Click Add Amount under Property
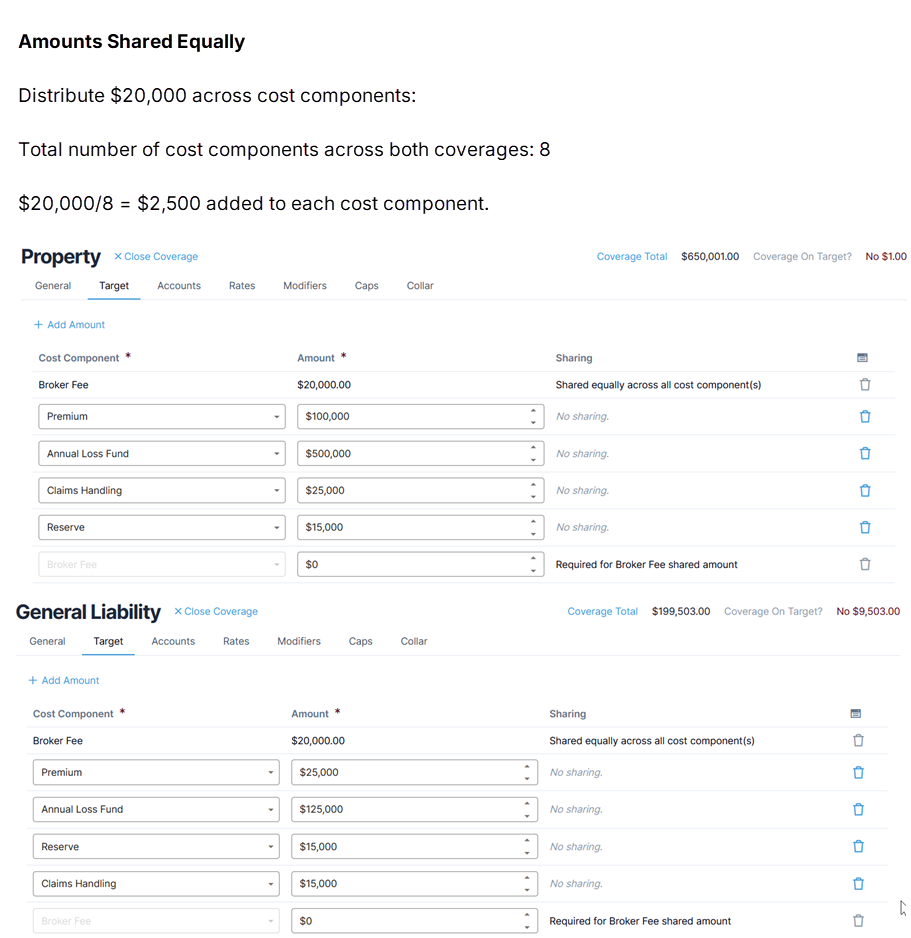911x938 pixels. pos(70,325)
